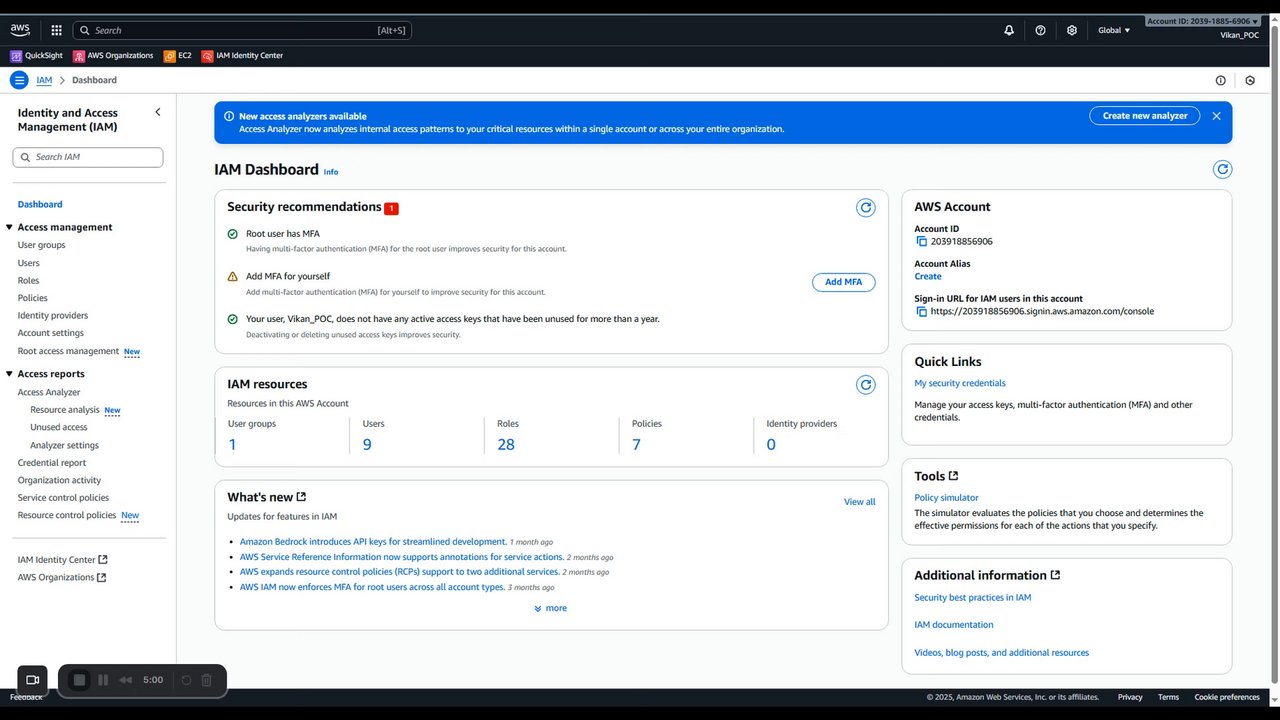This screenshot has height=720, width=1280.
Task: Open User groups in the sidebar
Action: 42,245
